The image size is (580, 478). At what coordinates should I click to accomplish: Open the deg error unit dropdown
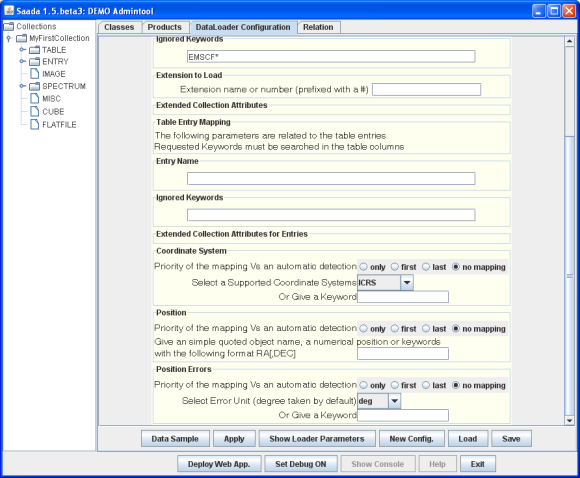click(394, 401)
